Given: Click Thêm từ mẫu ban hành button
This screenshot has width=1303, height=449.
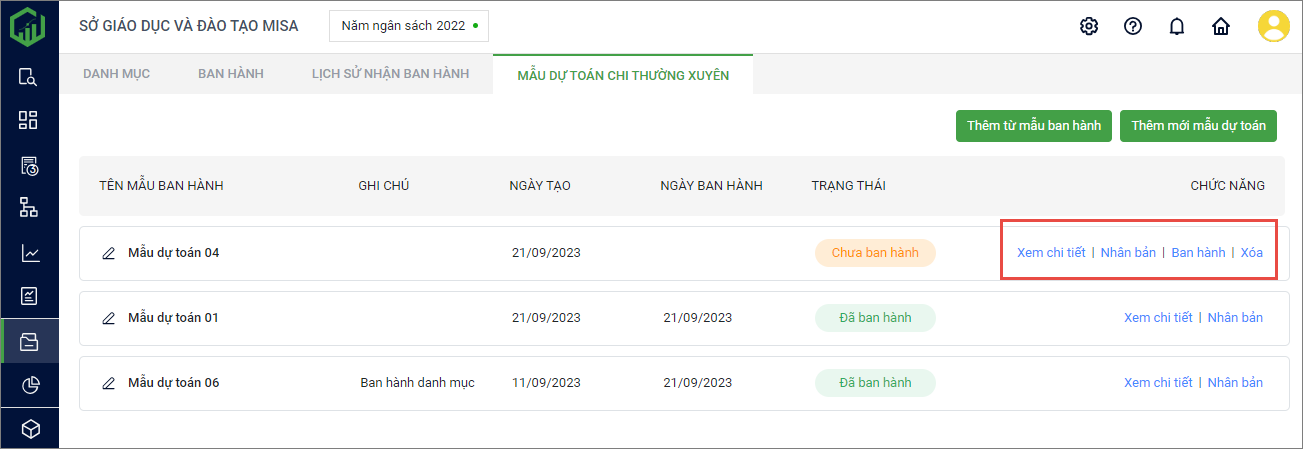Looking at the screenshot, I should point(1034,126).
